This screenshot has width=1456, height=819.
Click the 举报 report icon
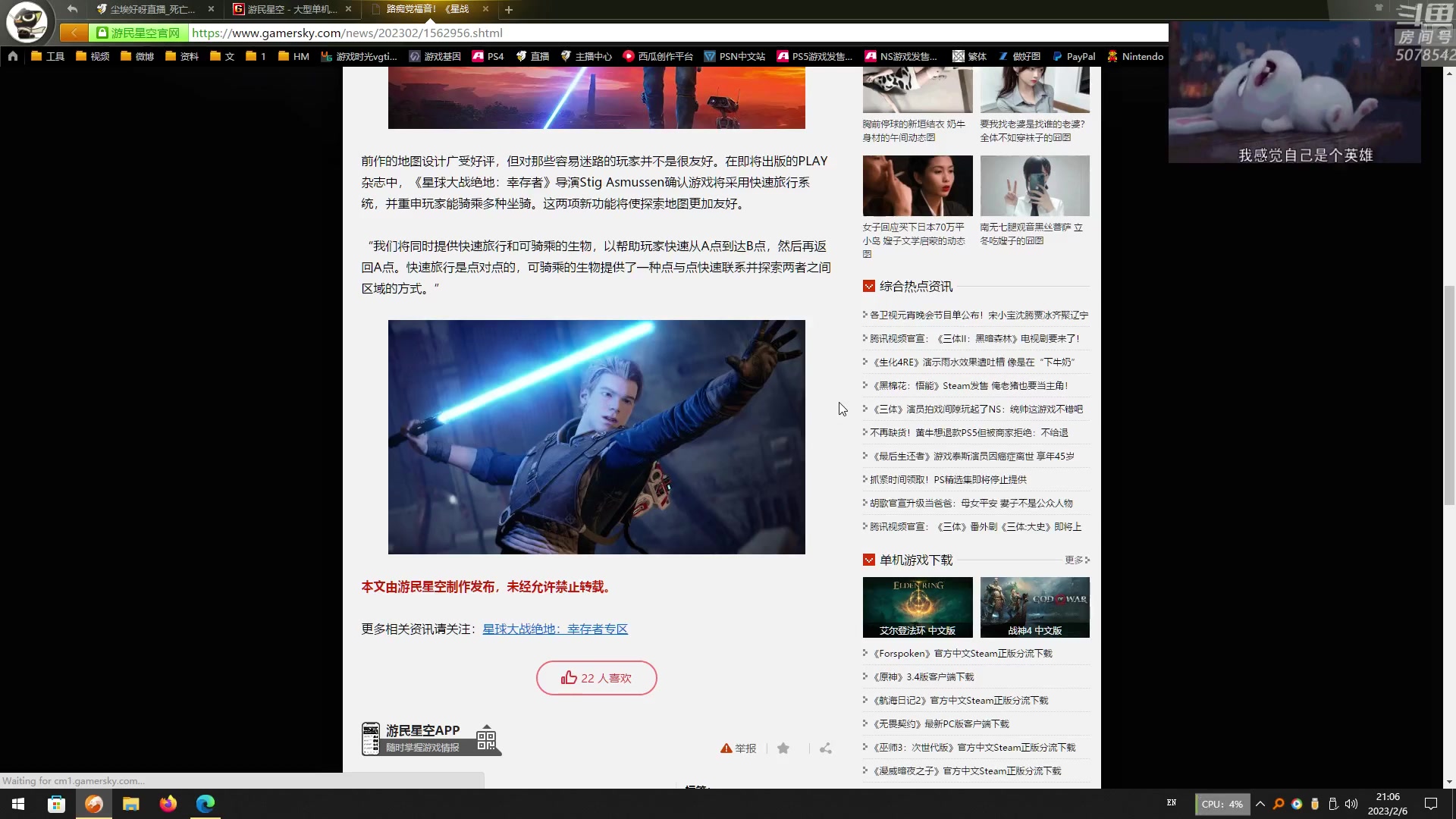pyautogui.click(x=738, y=748)
